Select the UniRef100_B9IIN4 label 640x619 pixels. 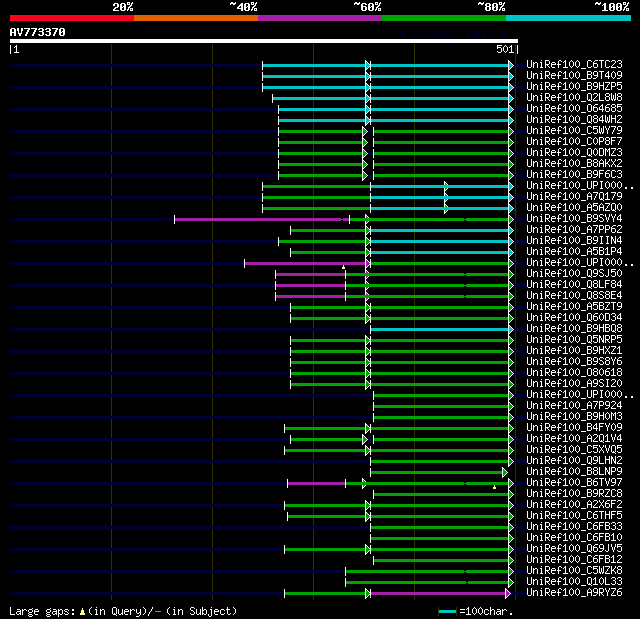coord(574,241)
